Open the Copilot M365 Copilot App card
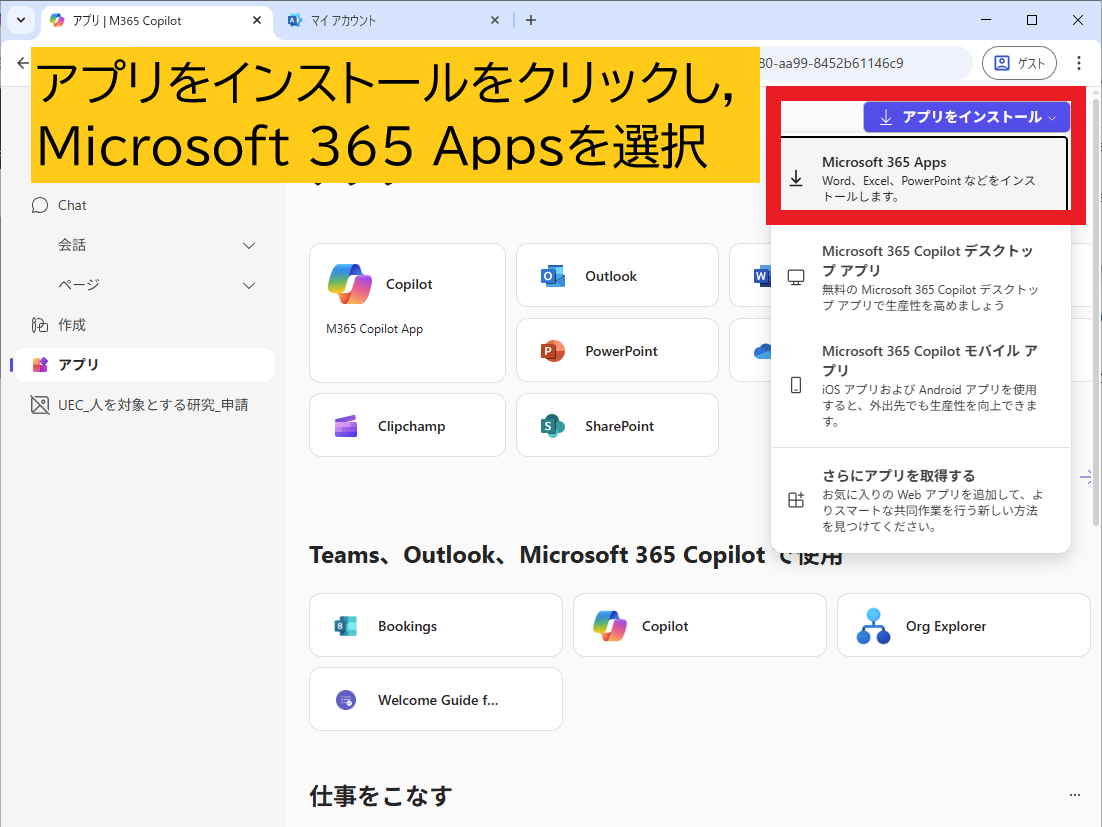The image size is (1102, 827). 407,312
